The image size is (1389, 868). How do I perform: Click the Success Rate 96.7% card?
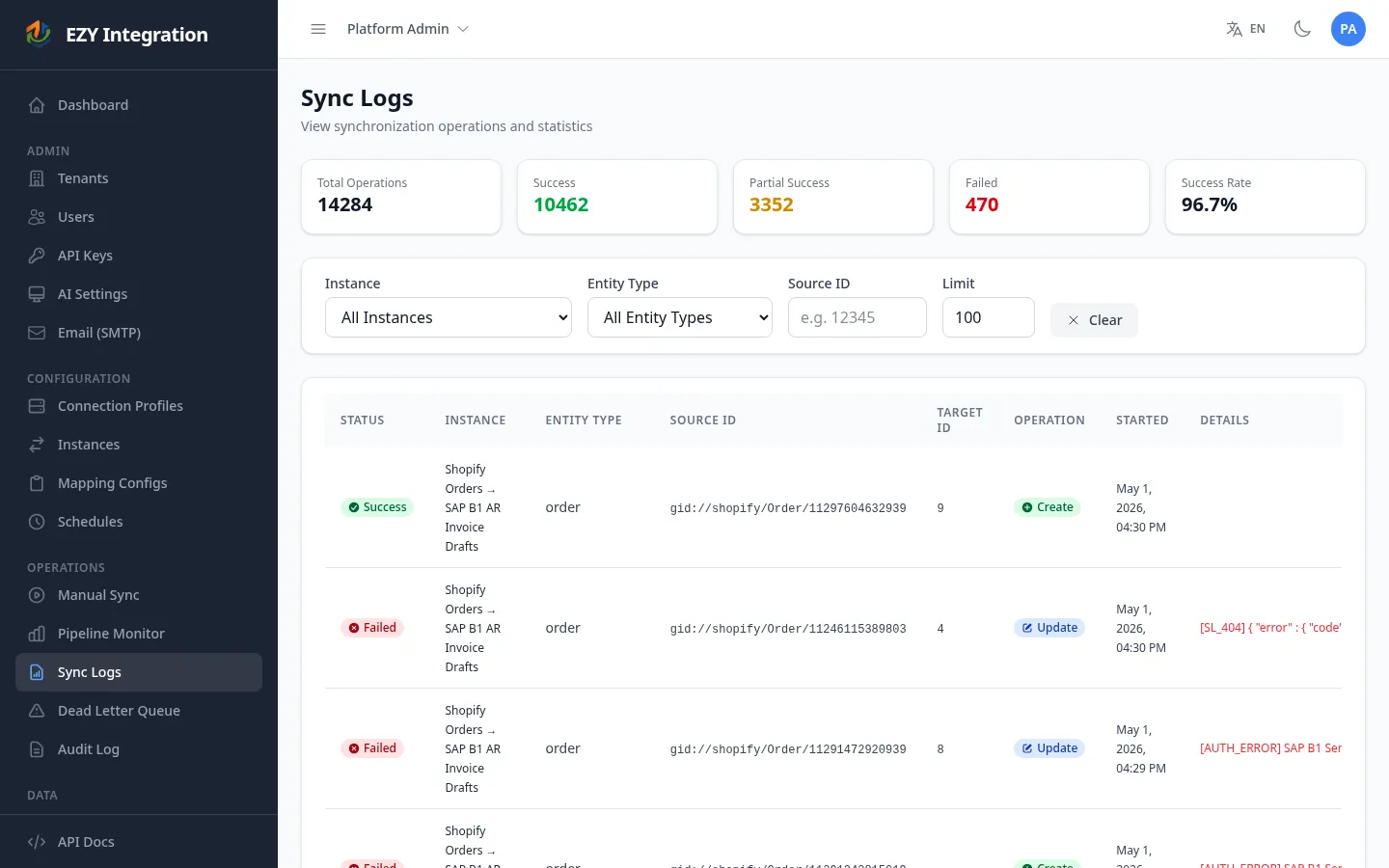tap(1266, 197)
